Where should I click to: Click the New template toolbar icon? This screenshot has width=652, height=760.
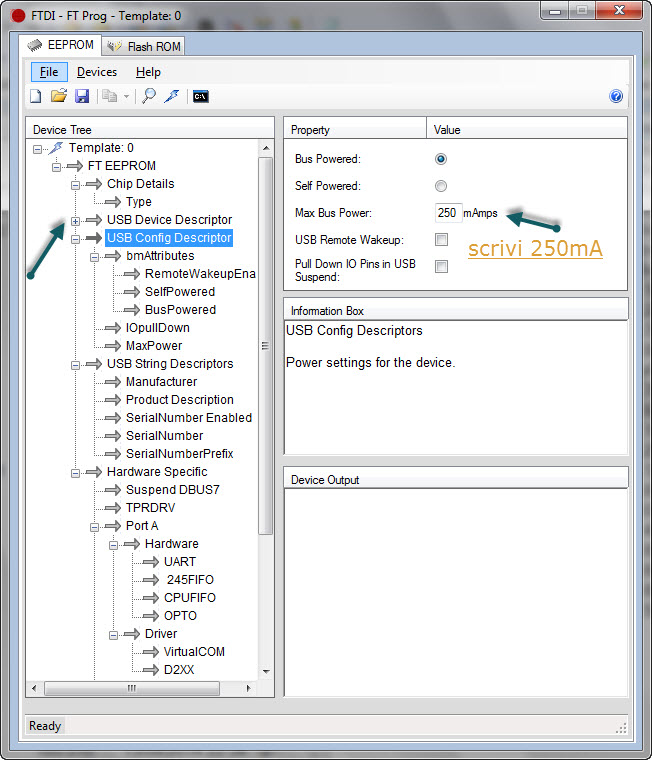pos(35,96)
